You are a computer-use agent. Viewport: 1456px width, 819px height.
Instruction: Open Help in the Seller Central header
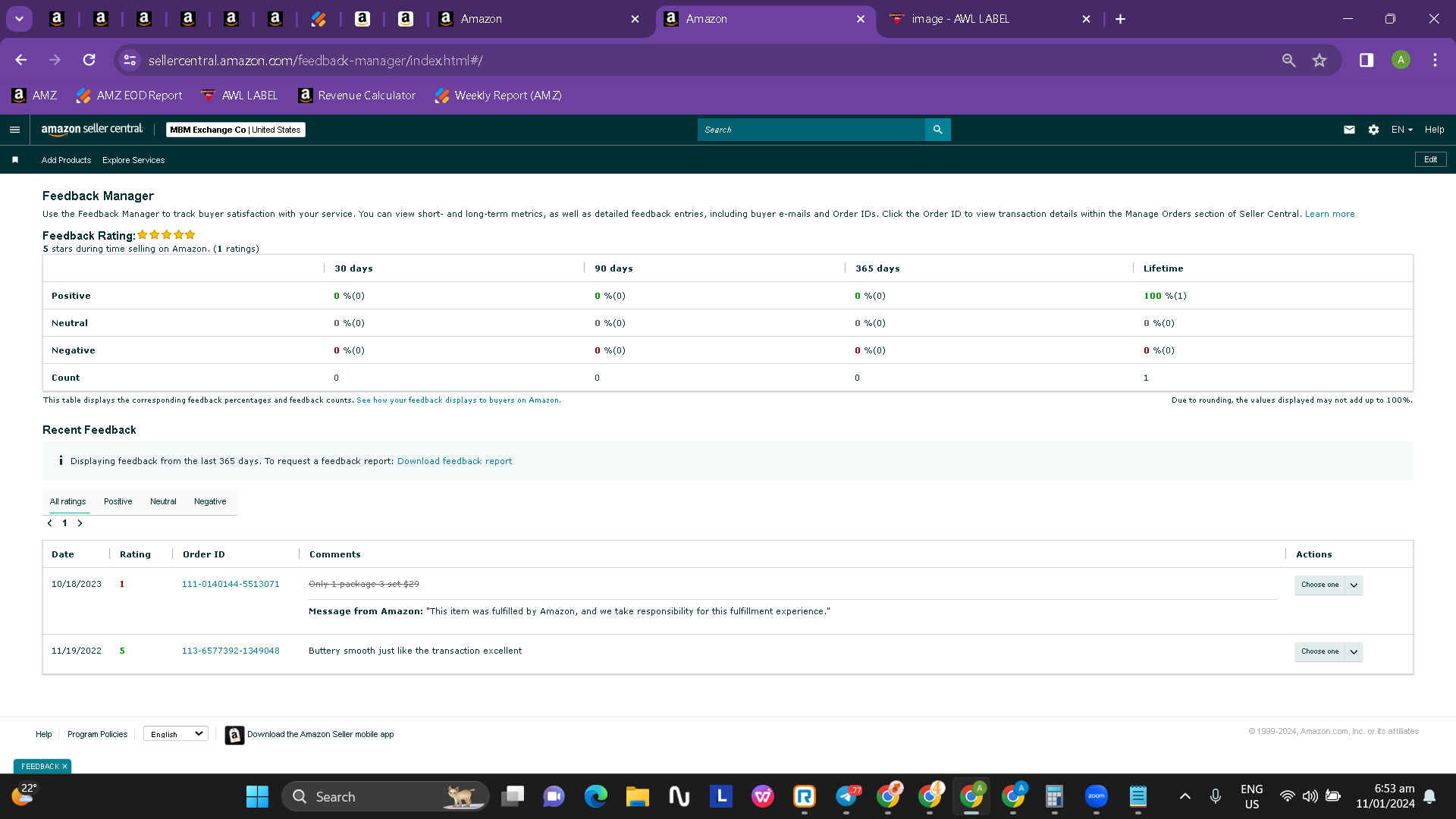[x=1434, y=130]
